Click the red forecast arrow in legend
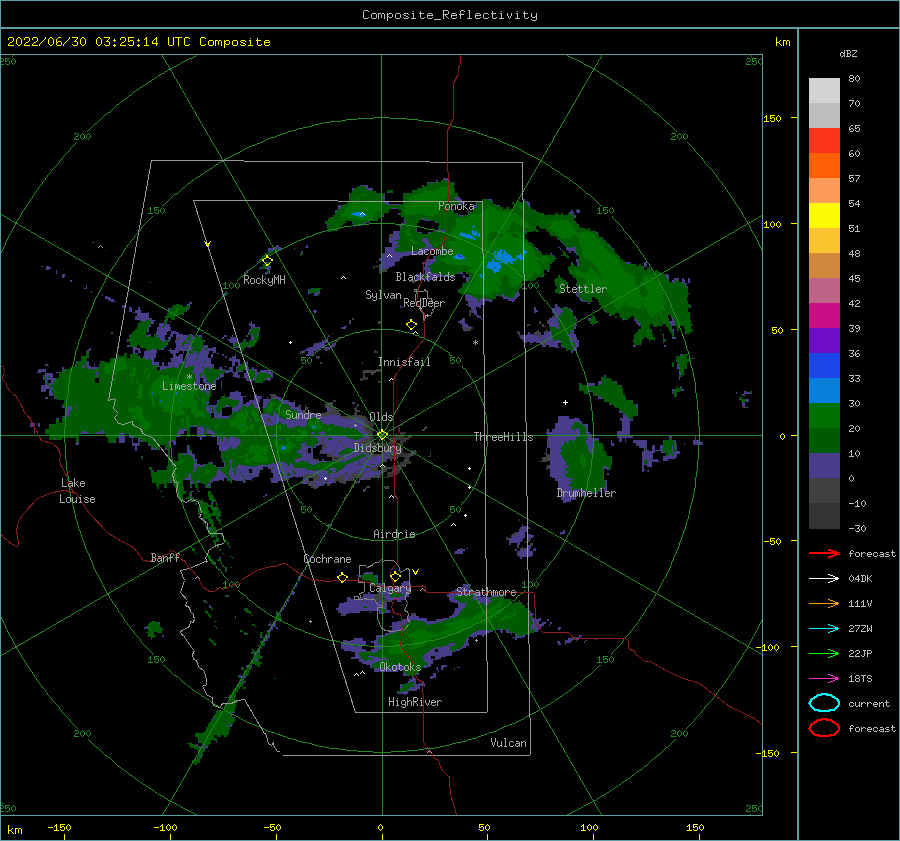This screenshot has height=841, width=900. coord(824,553)
